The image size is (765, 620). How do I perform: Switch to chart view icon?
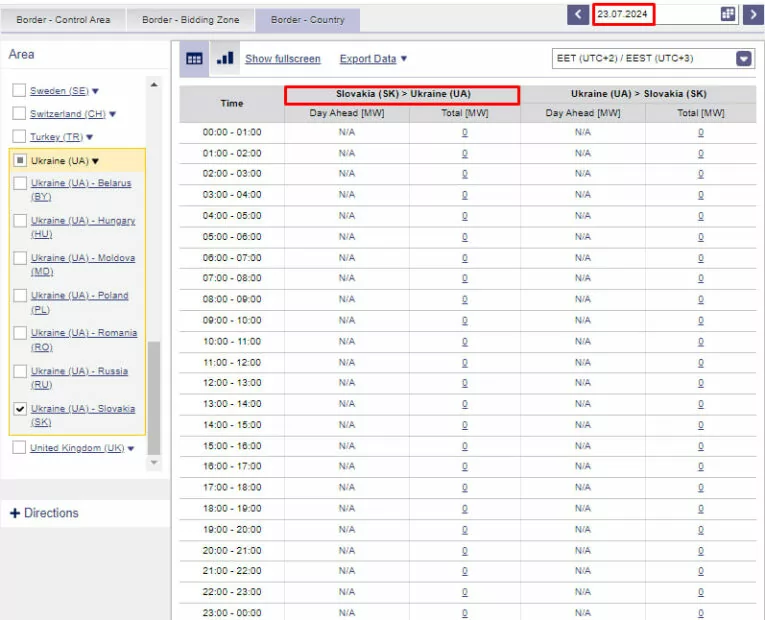pyautogui.click(x=225, y=58)
